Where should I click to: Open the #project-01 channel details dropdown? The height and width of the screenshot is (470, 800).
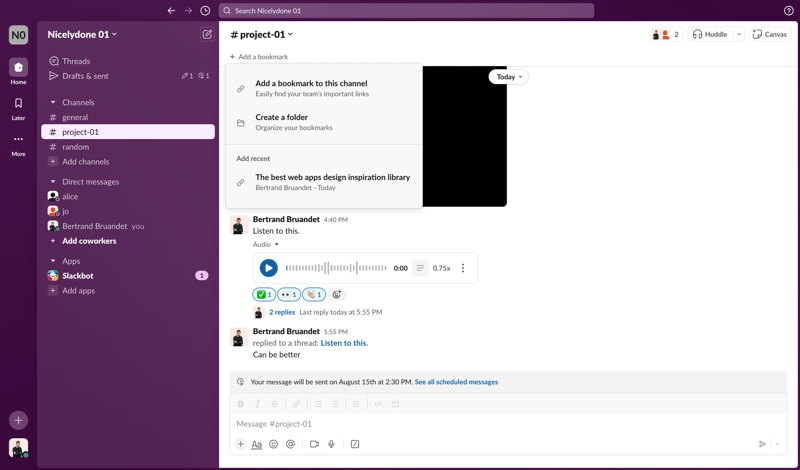(x=261, y=34)
